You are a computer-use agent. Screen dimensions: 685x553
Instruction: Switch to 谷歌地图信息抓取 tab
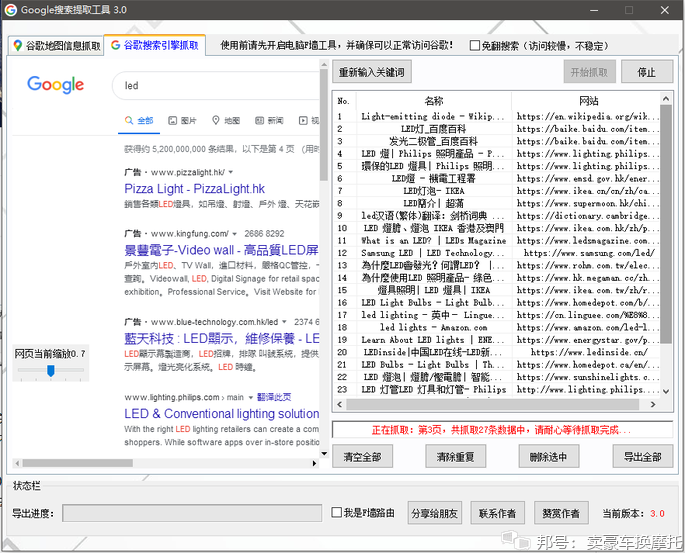point(56,45)
